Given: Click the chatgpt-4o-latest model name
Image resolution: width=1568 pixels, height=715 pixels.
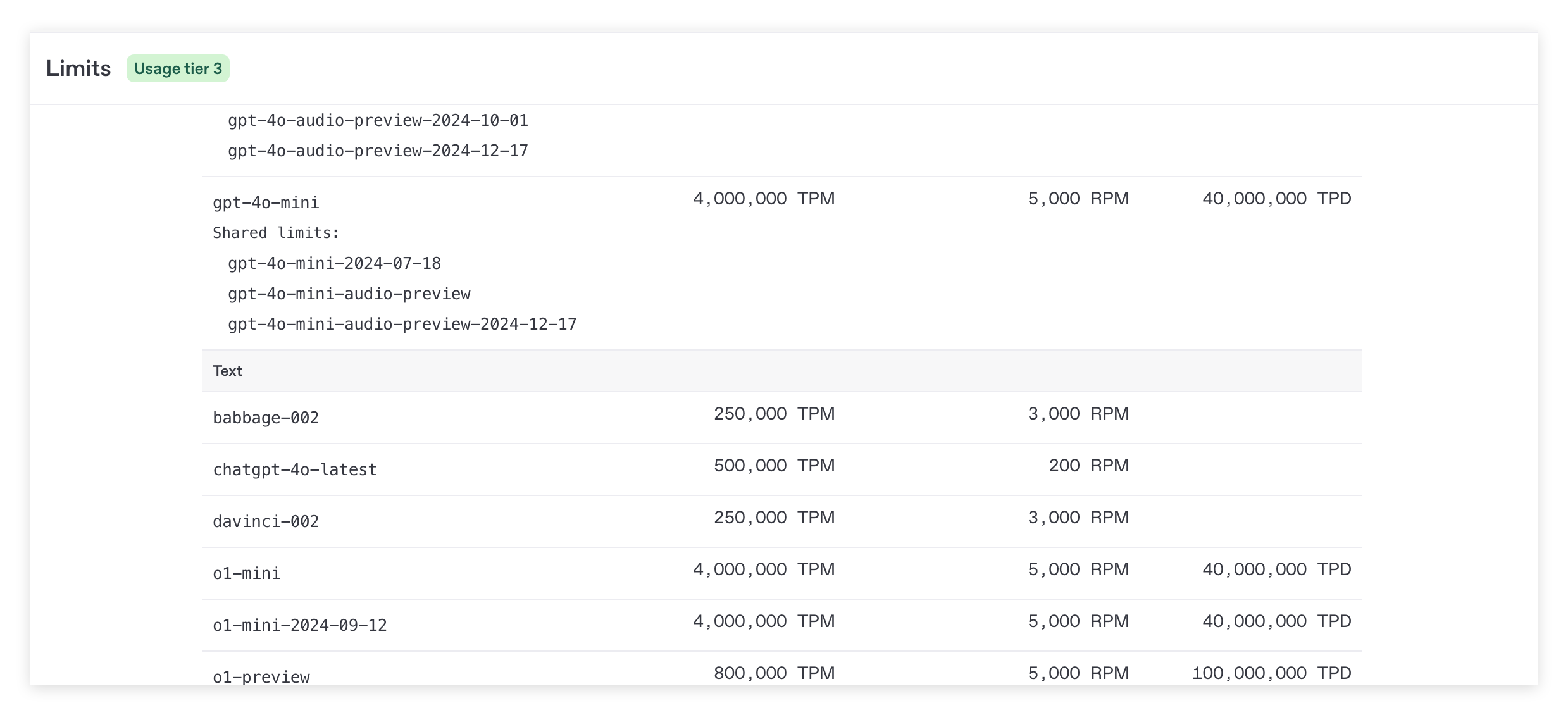Looking at the screenshot, I should [x=295, y=469].
